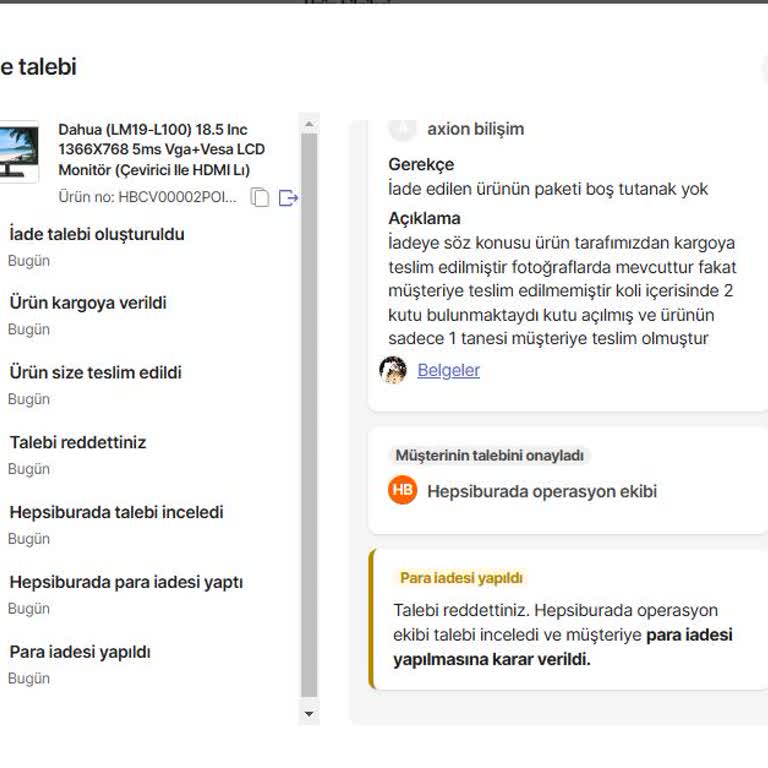
Task: Click the 'axion bilişim' seller name
Action: [476, 129]
